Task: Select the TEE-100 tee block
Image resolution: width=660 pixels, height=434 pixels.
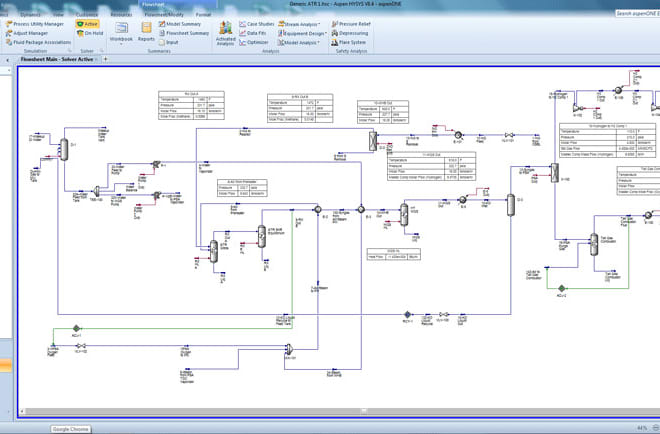Action: tap(96, 192)
